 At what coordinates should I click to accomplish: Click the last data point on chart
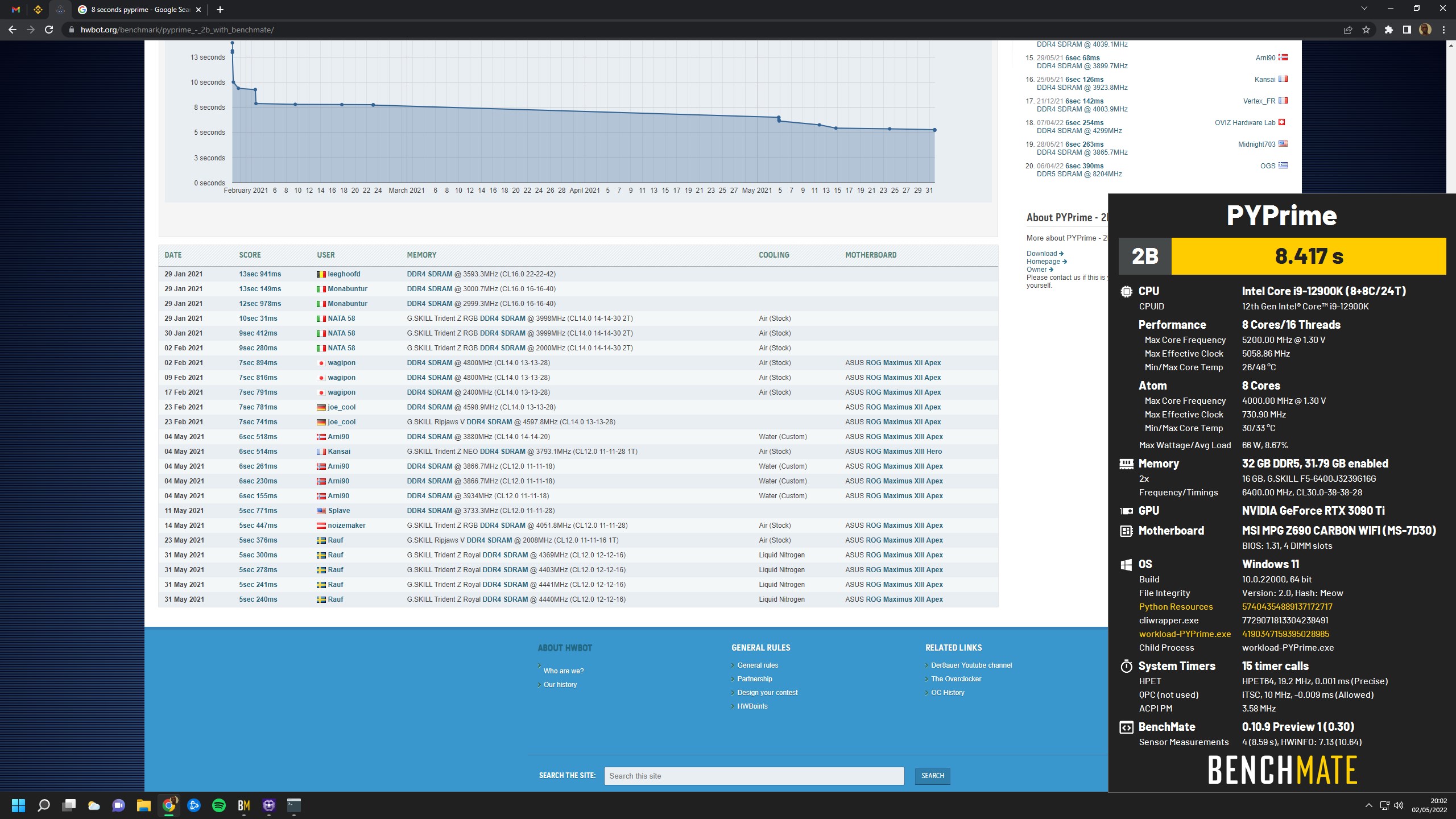pyautogui.click(x=934, y=130)
